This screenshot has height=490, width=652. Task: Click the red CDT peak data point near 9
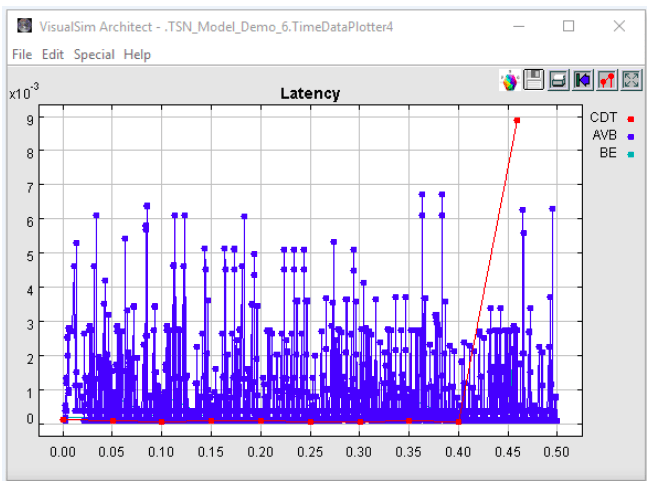[517, 120]
